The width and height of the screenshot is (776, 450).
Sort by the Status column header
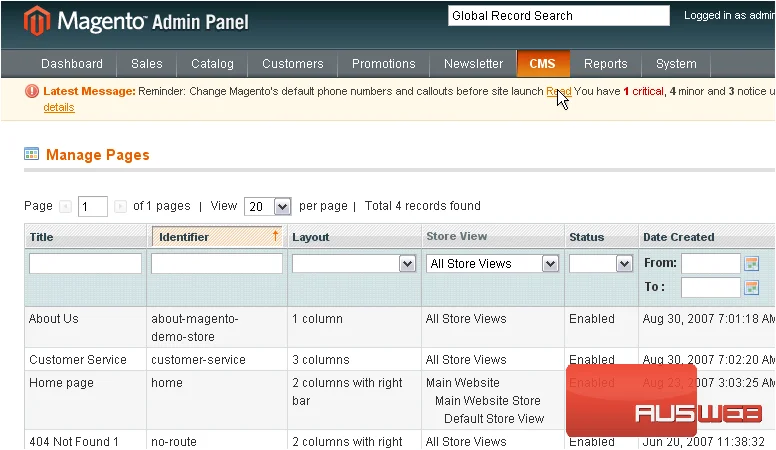pos(586,237)
